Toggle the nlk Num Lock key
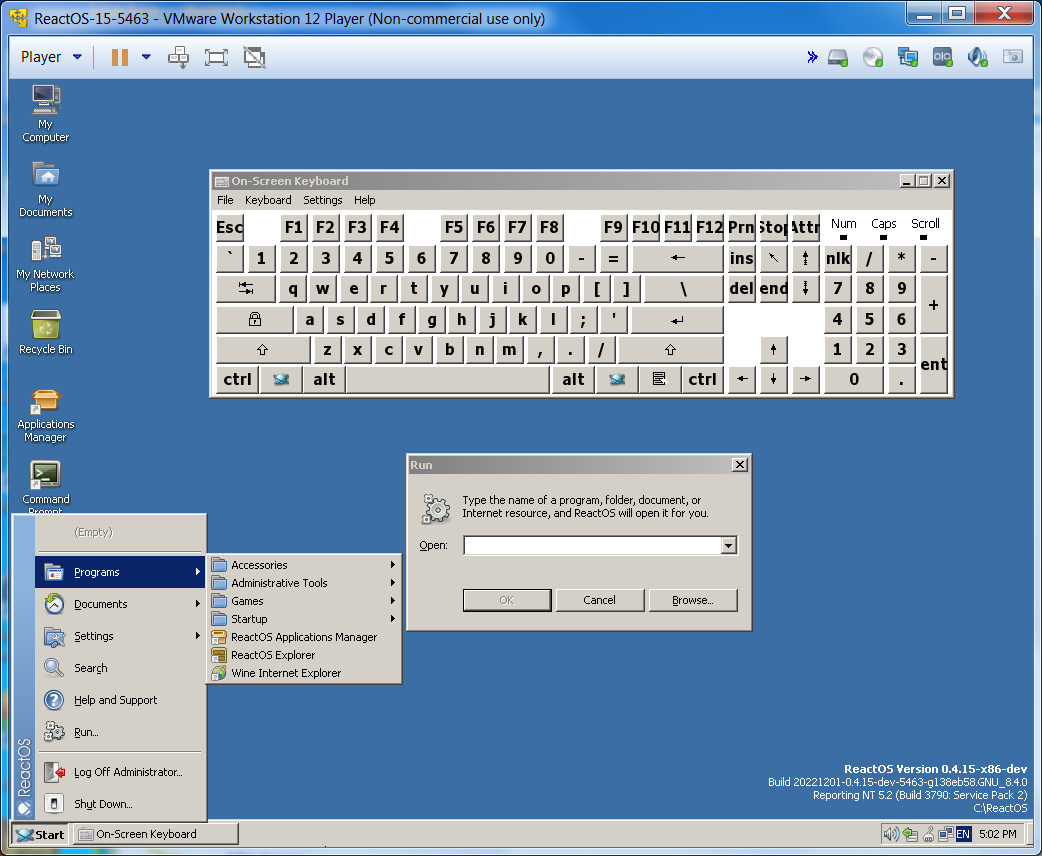1042x856 pixels. click(838, 258)
